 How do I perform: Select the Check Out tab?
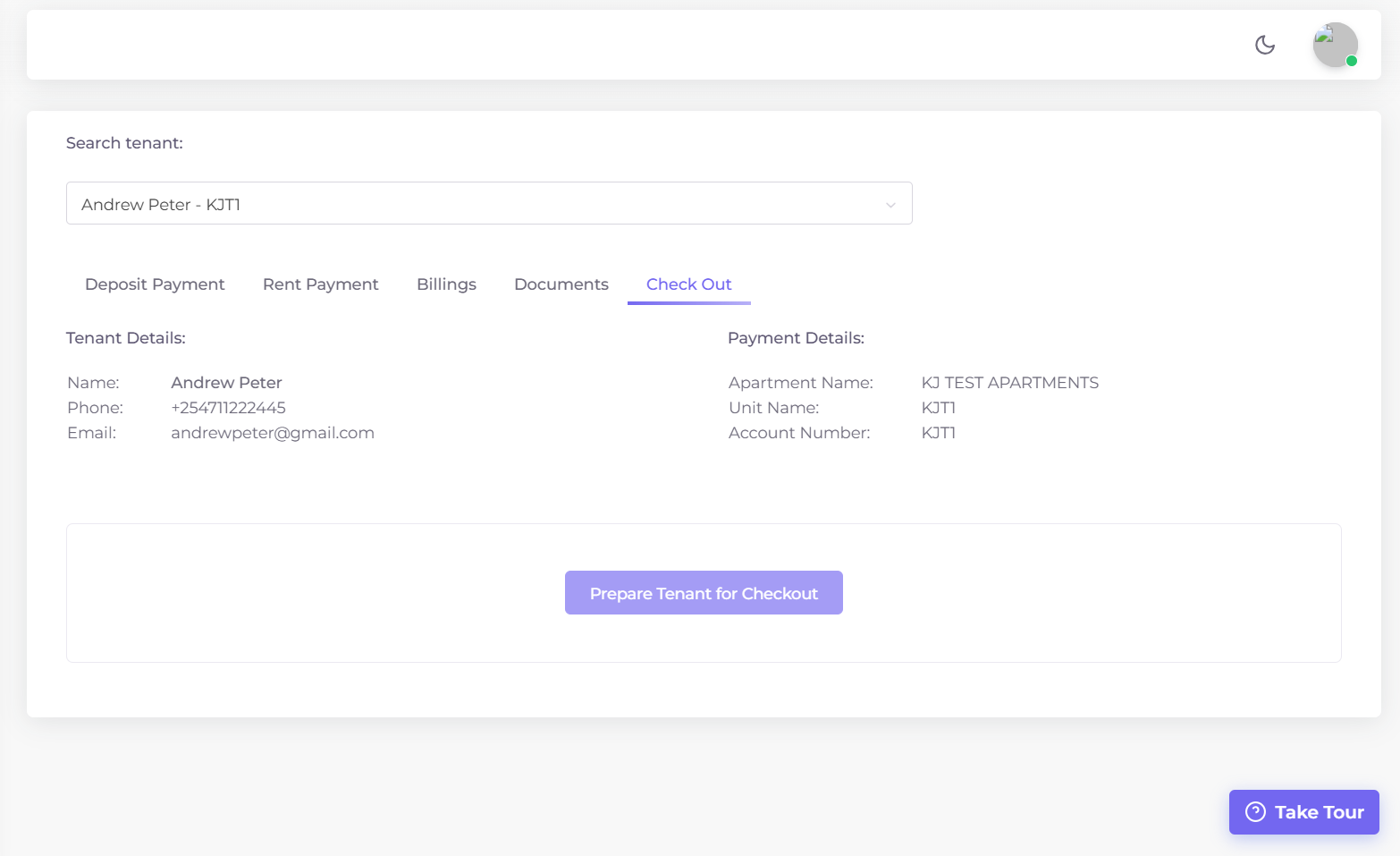point(688,284)
